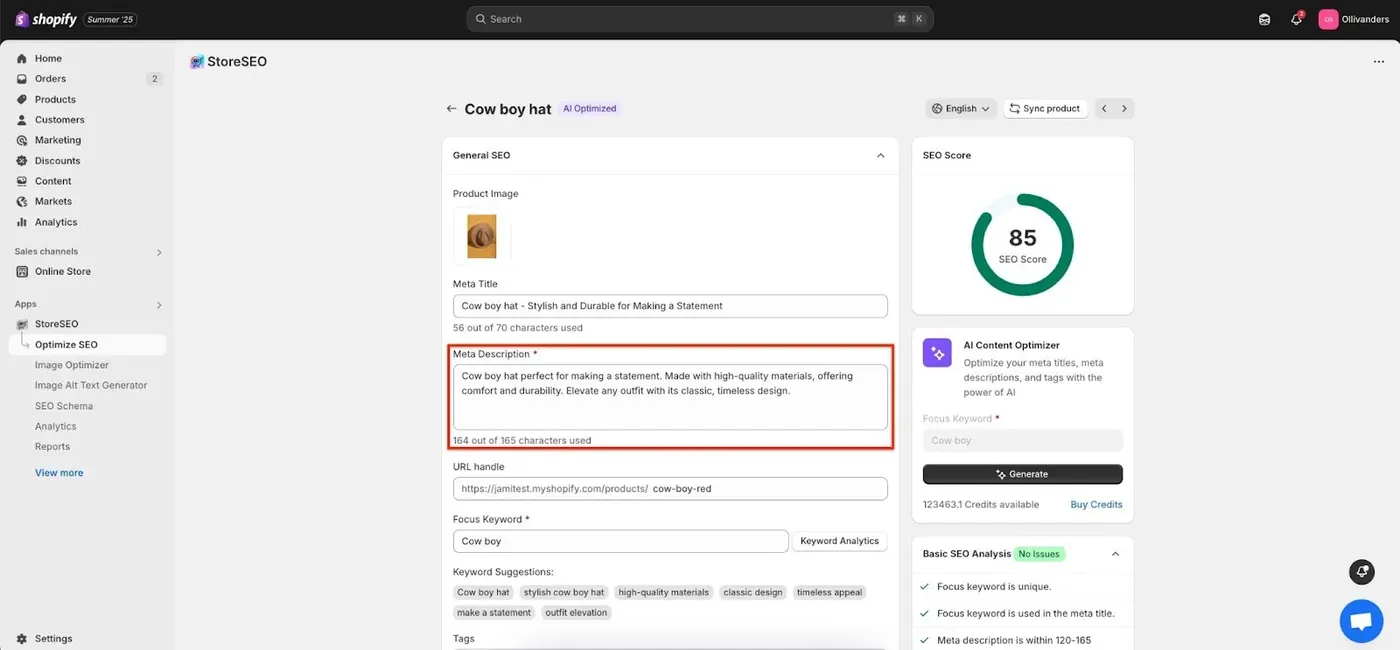
Task: Expand the Sales channels section
Action: [159, 252]
